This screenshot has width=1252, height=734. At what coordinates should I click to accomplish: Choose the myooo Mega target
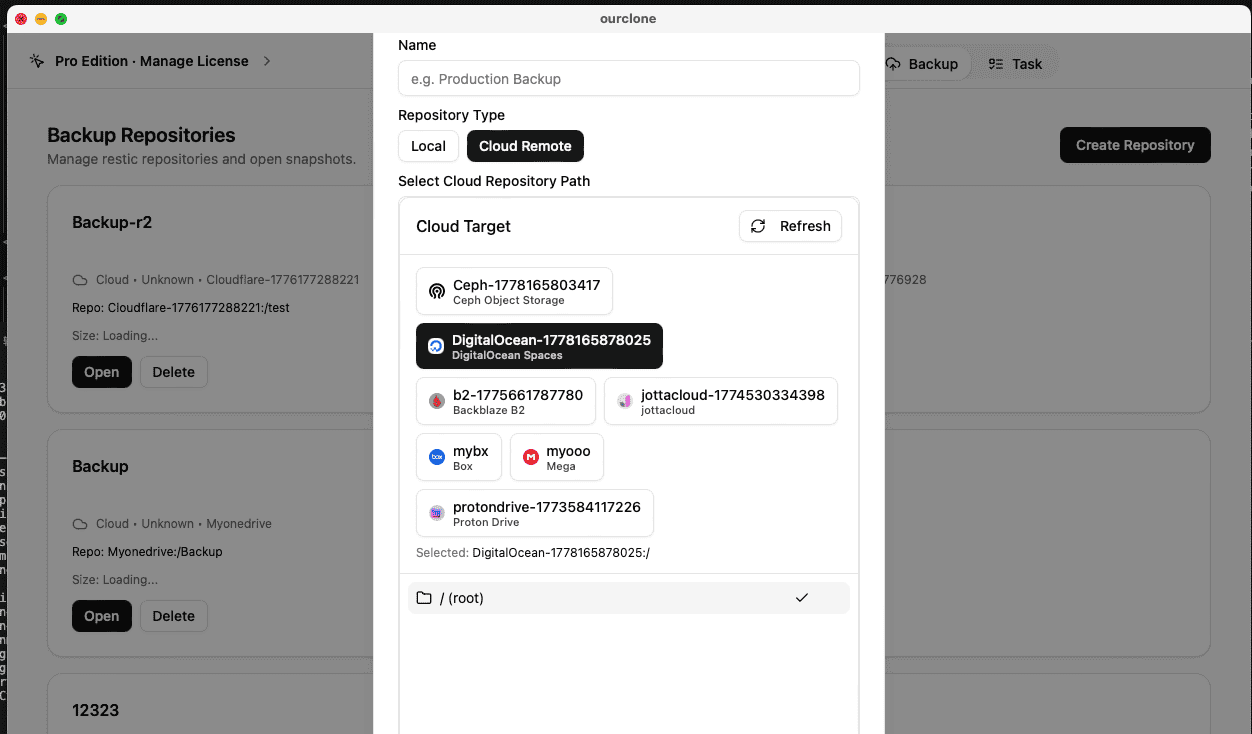coord(557,457)
